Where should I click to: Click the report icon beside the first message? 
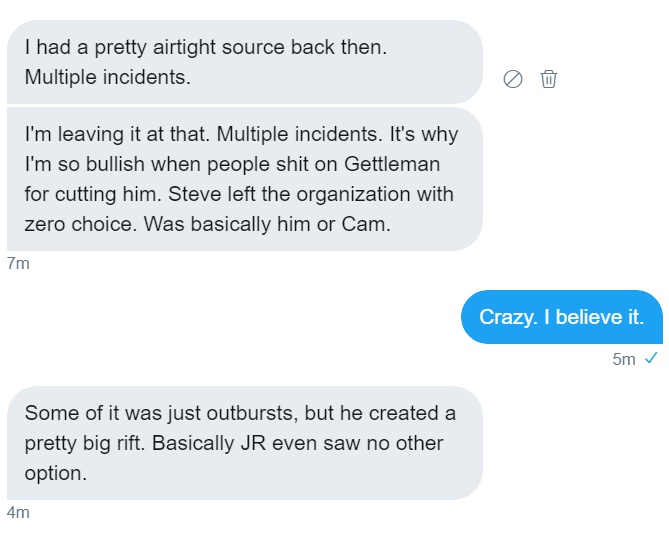tap(513, 79)
